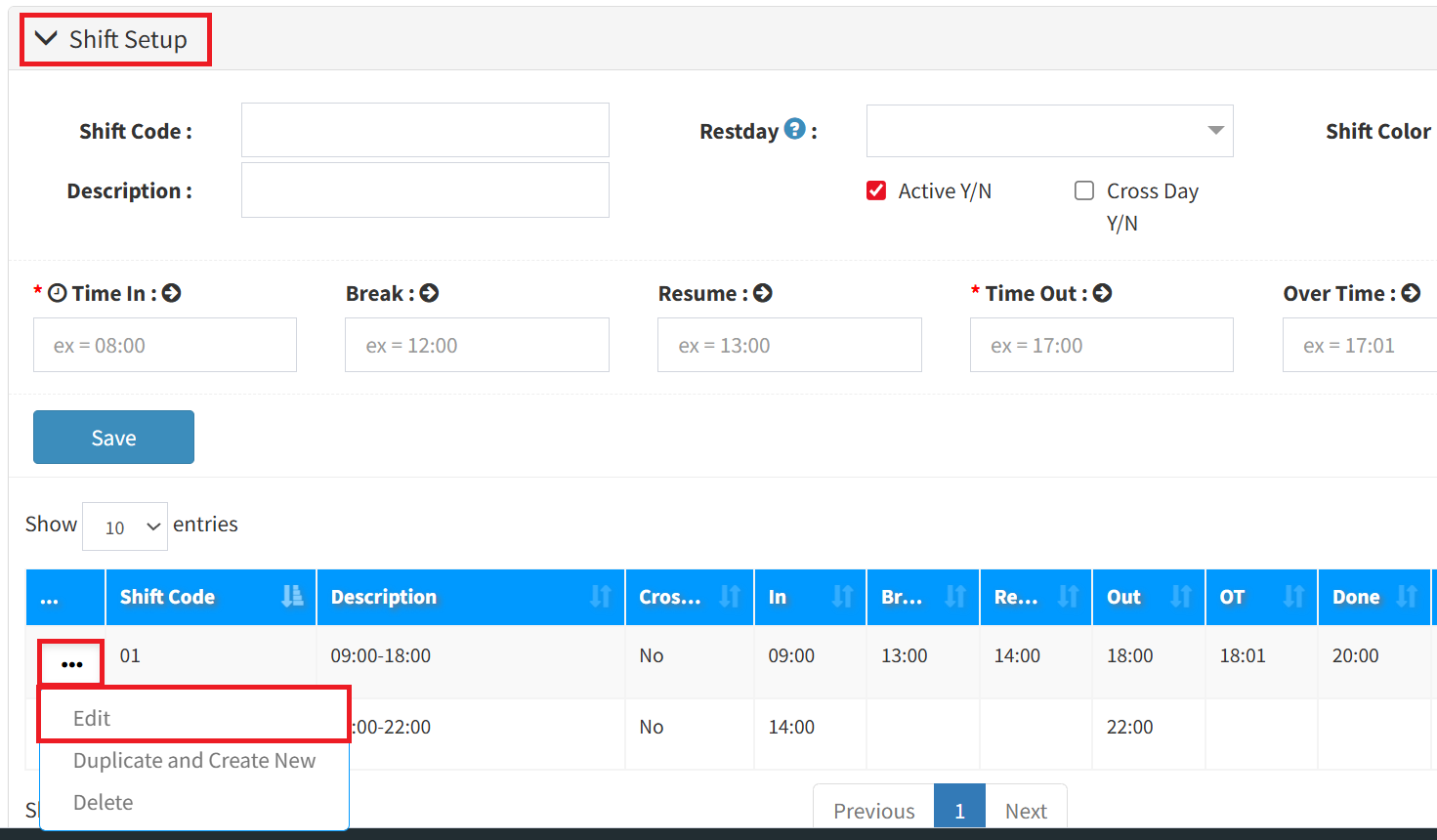This screenshot has width=1437, height=840.
Task: Sort table by Description column icon
Action: pyautogui.click(x=600, y=597)
